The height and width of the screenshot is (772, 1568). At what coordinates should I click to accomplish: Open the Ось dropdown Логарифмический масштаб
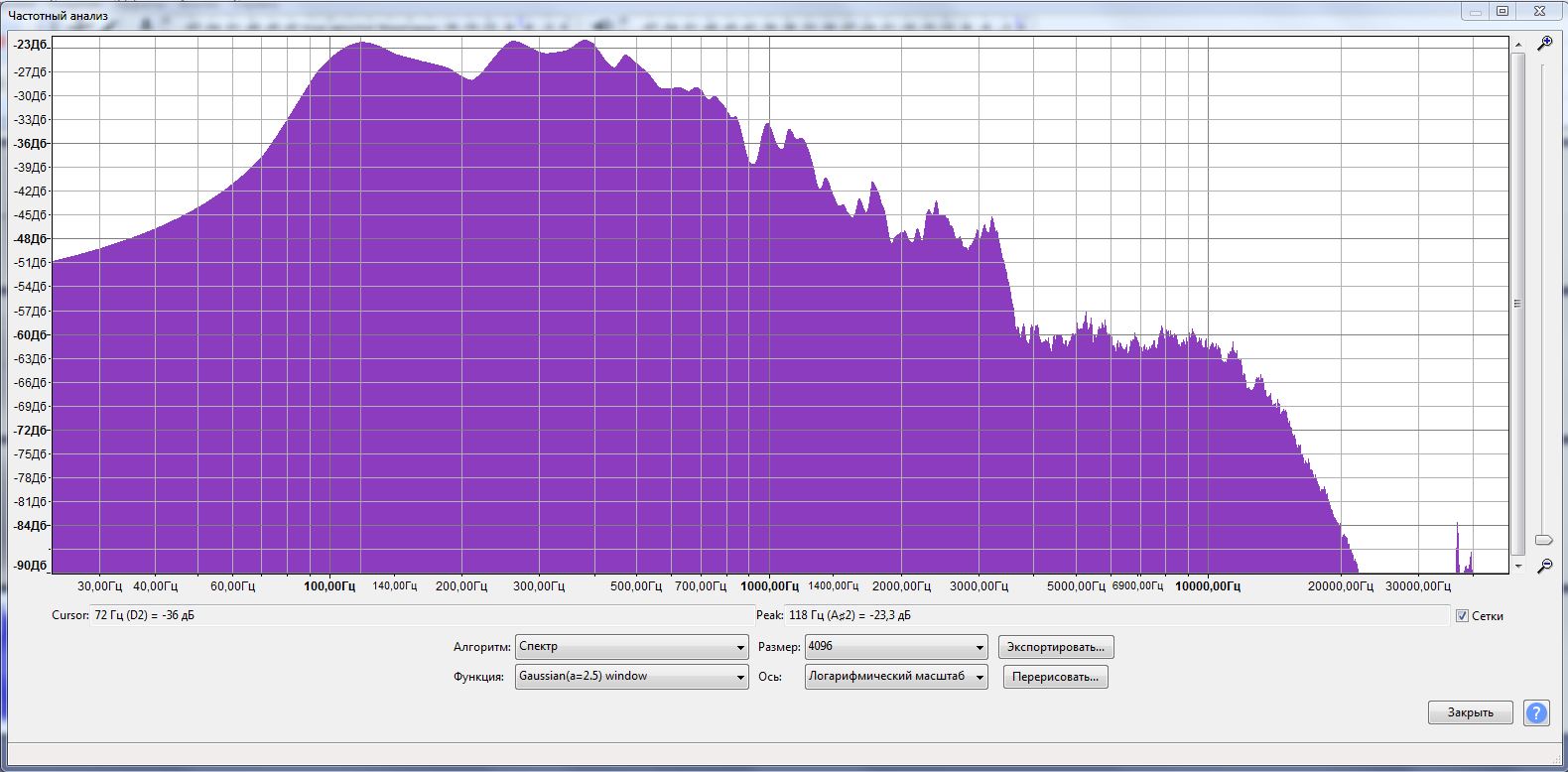pos(896,677)
